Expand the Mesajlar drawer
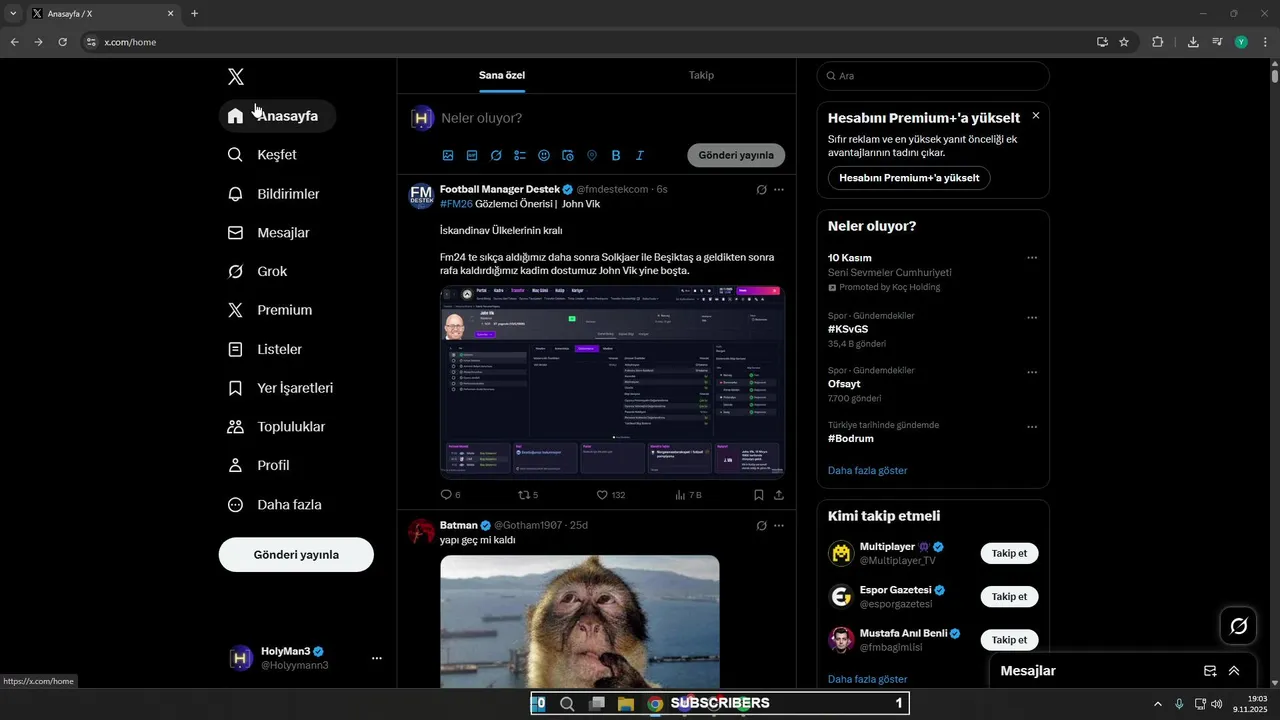 pos(1234,671)
